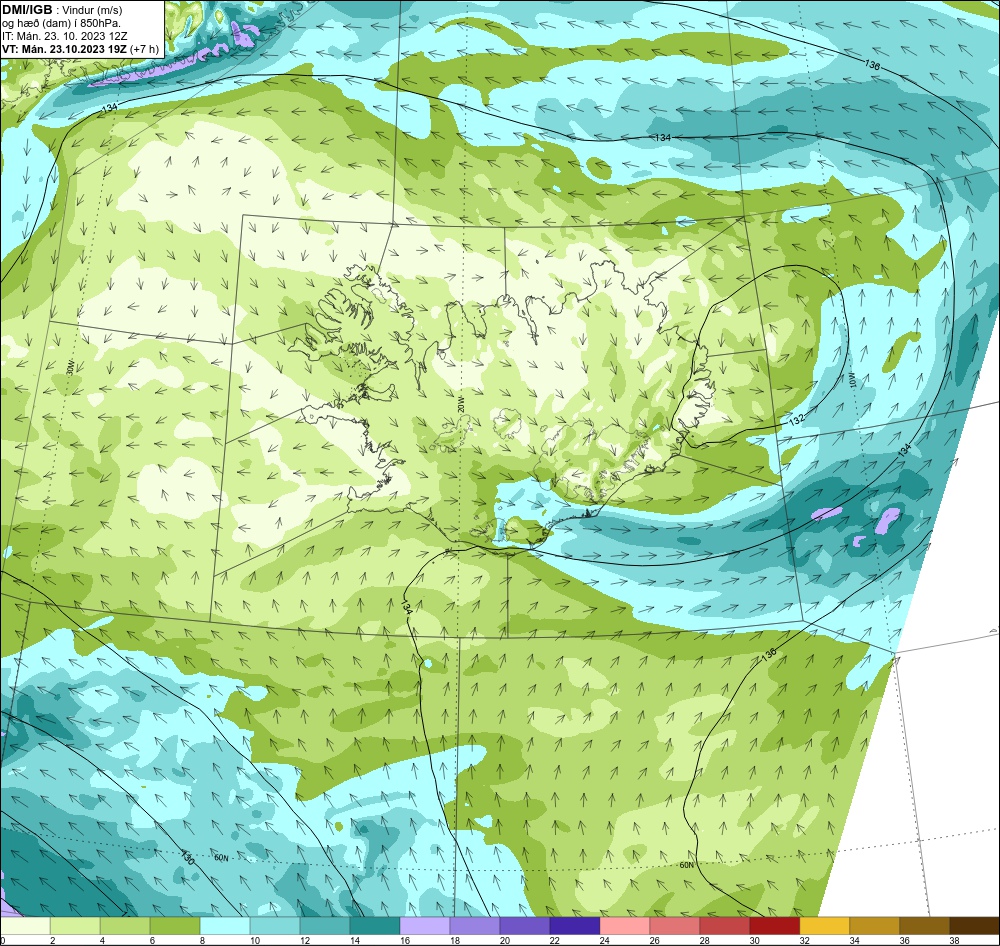This screenshot has width=1000, height=946.
Task: Click the 'Vindur (m/s)' header label
Action: [x=94, y=10]
